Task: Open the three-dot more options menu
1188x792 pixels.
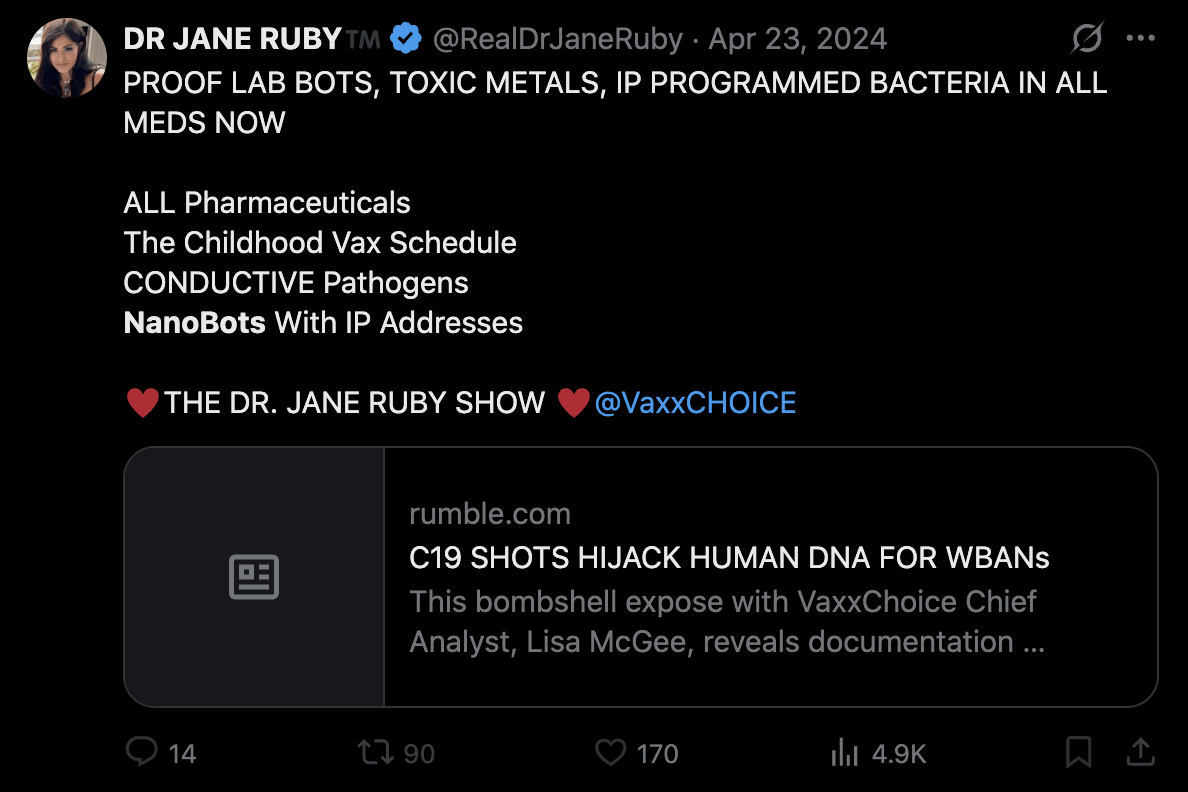Action: [x=1141, y=39]
